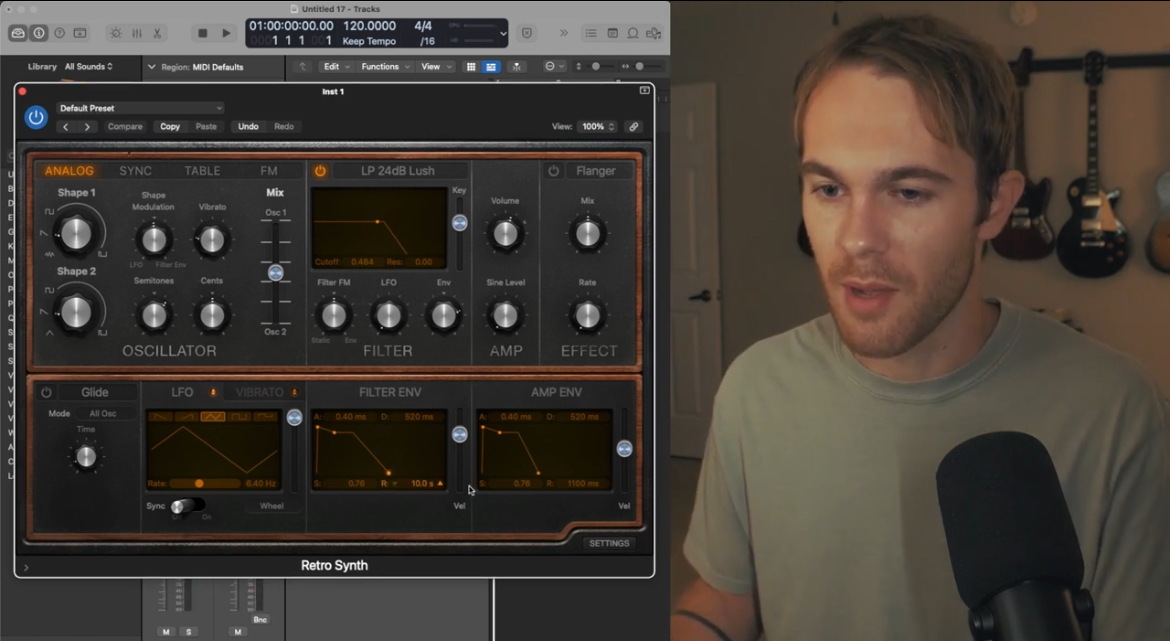The height and width of the screenshot is (641, 1170).
Task: Click the grid view icon in the Tracks menu bar
Action: click(x=471, y=66)
